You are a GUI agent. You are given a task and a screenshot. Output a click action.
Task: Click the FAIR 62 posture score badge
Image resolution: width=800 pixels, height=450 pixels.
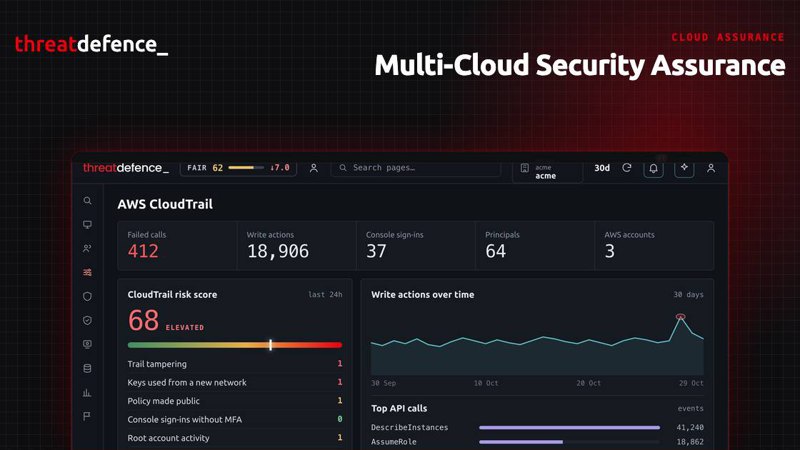[x=238, y=168]
